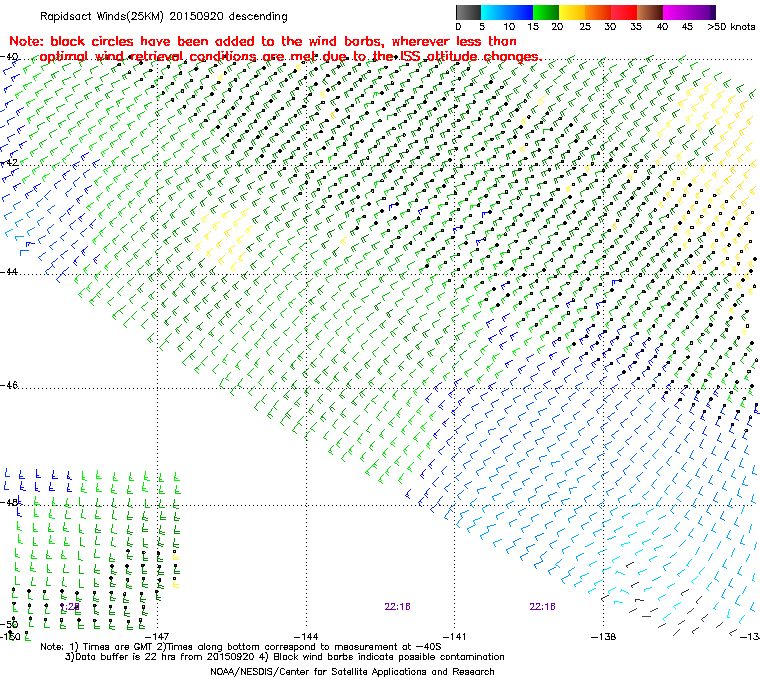Image resolution: width=760 pixels, height=688 pixels.
Task: Click red note line "Note: black circles have been added"
Action: click(x=263, y=41)
